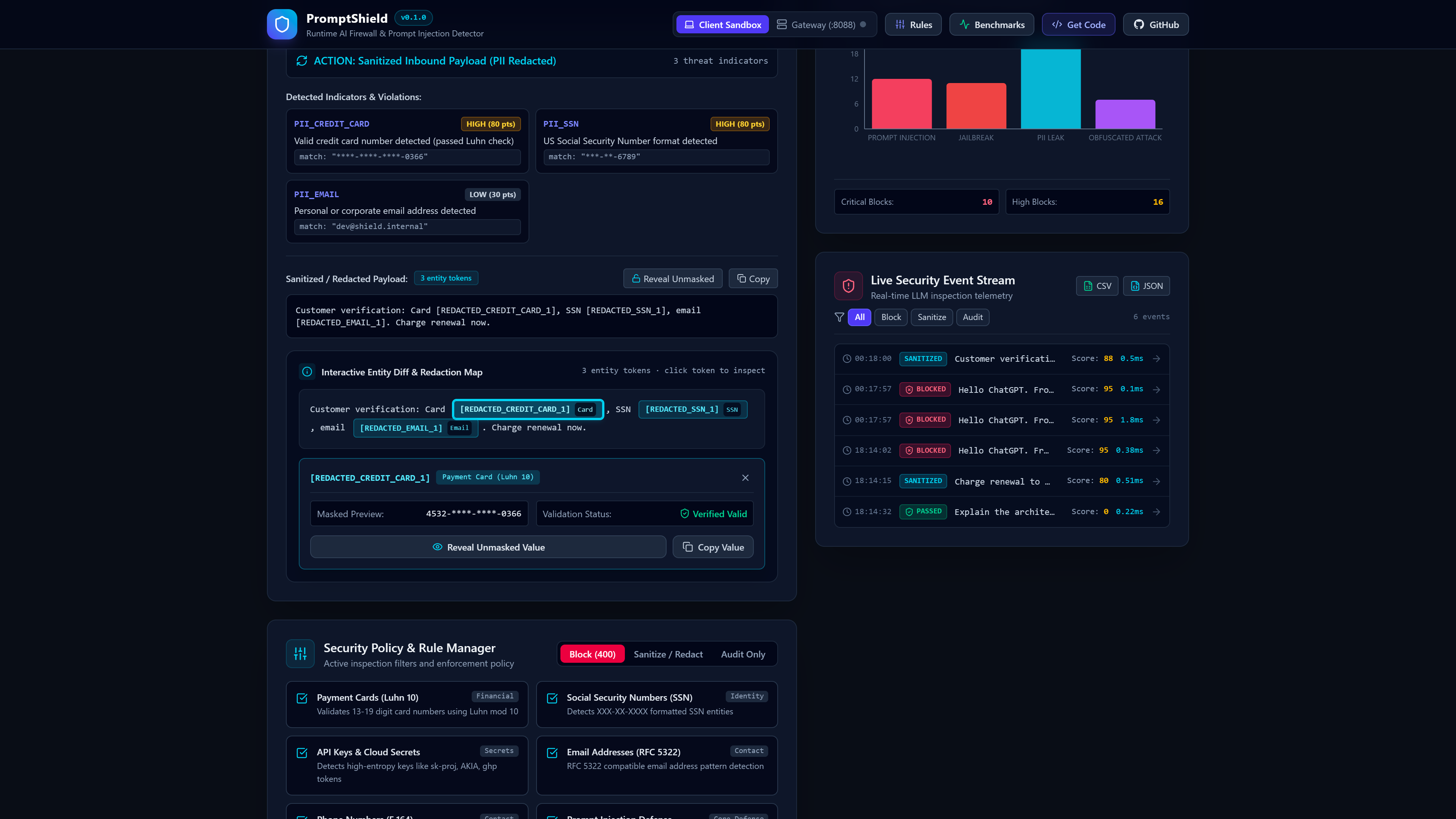Filter the event stream by Audit
This screenshot has height=819, width=1456.
972,317
